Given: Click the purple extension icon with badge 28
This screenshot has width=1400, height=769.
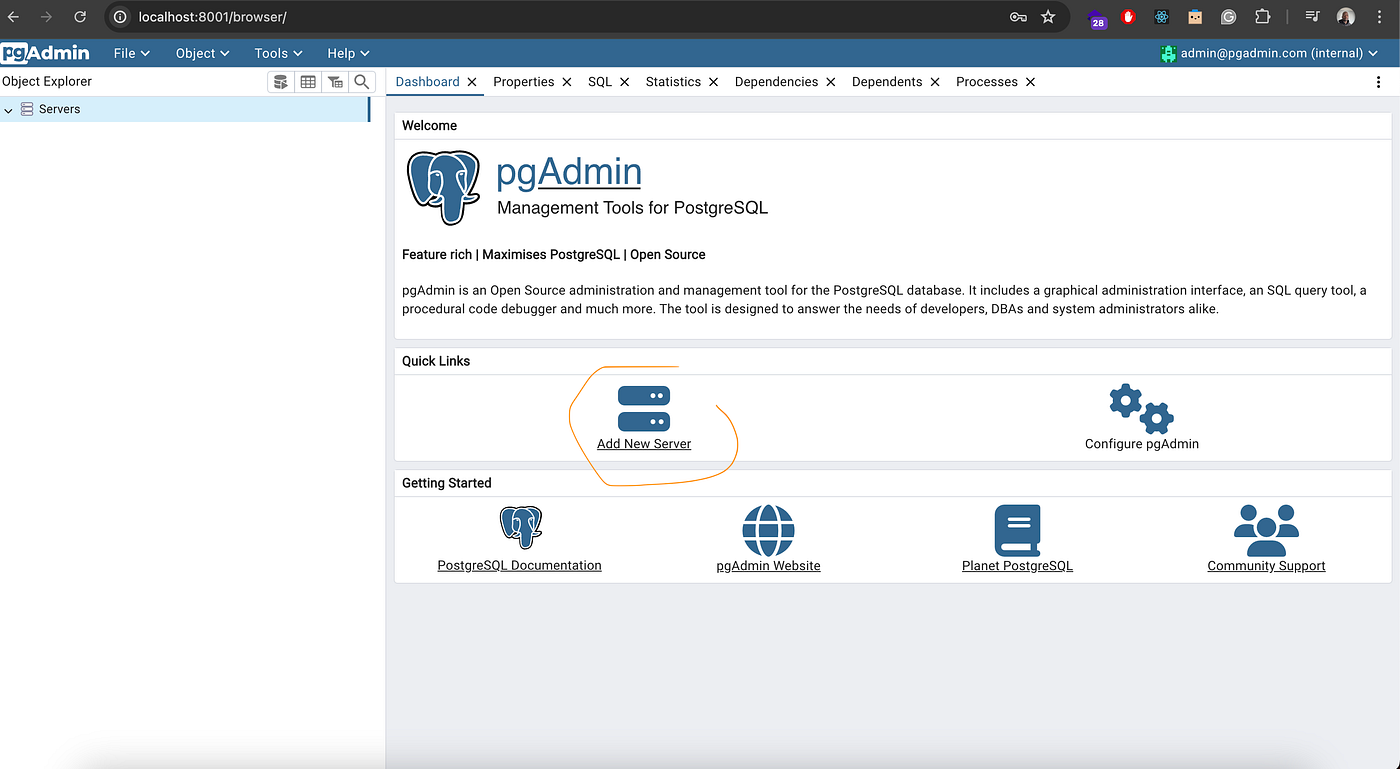Looking at the screenshot, I should tap(1098, 18).
